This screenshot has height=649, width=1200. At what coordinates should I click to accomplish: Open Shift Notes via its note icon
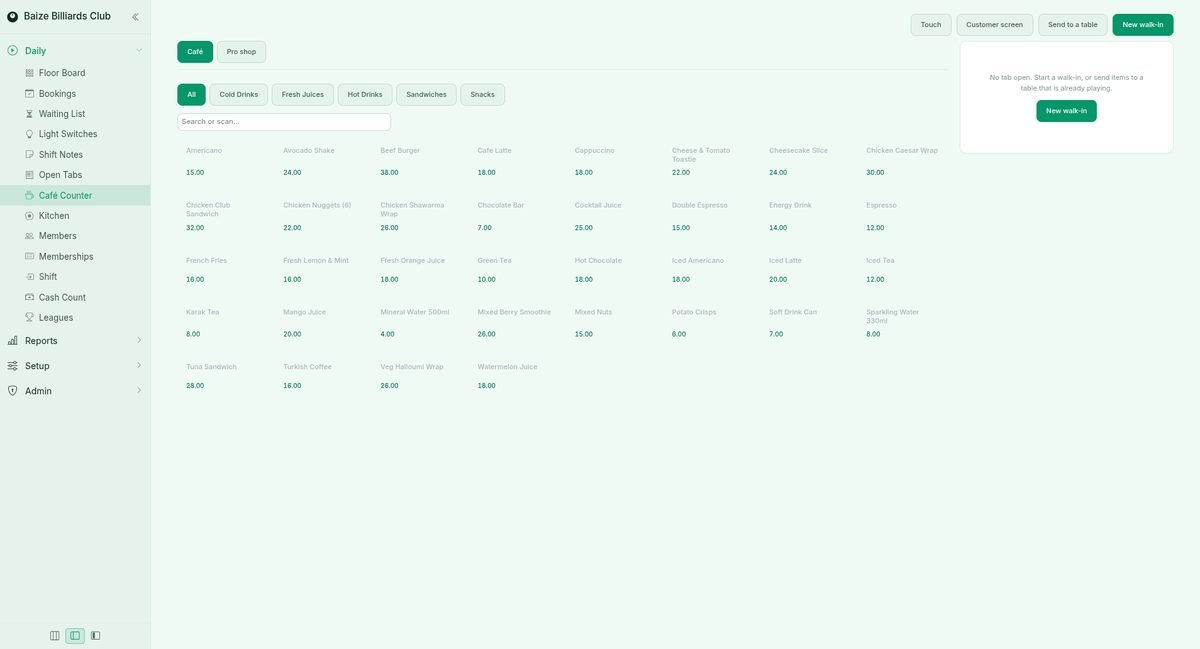click(29, 155)
